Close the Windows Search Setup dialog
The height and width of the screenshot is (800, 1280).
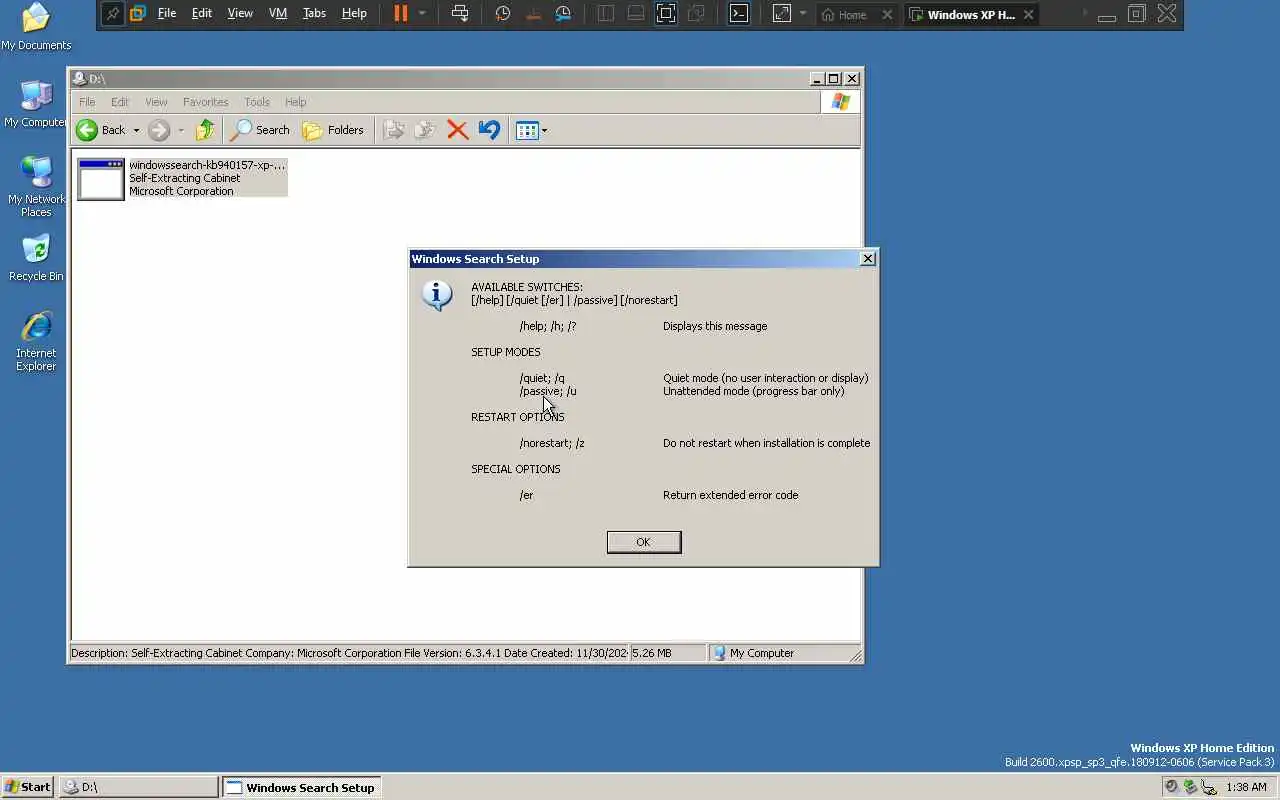click(x=868, y=259)
